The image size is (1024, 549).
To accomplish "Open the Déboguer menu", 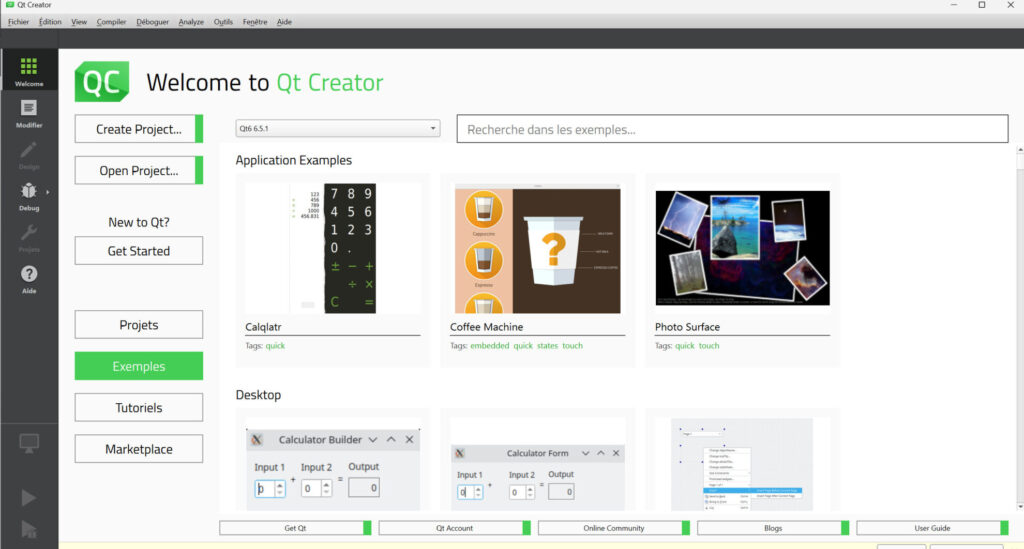I will point(152,22).
